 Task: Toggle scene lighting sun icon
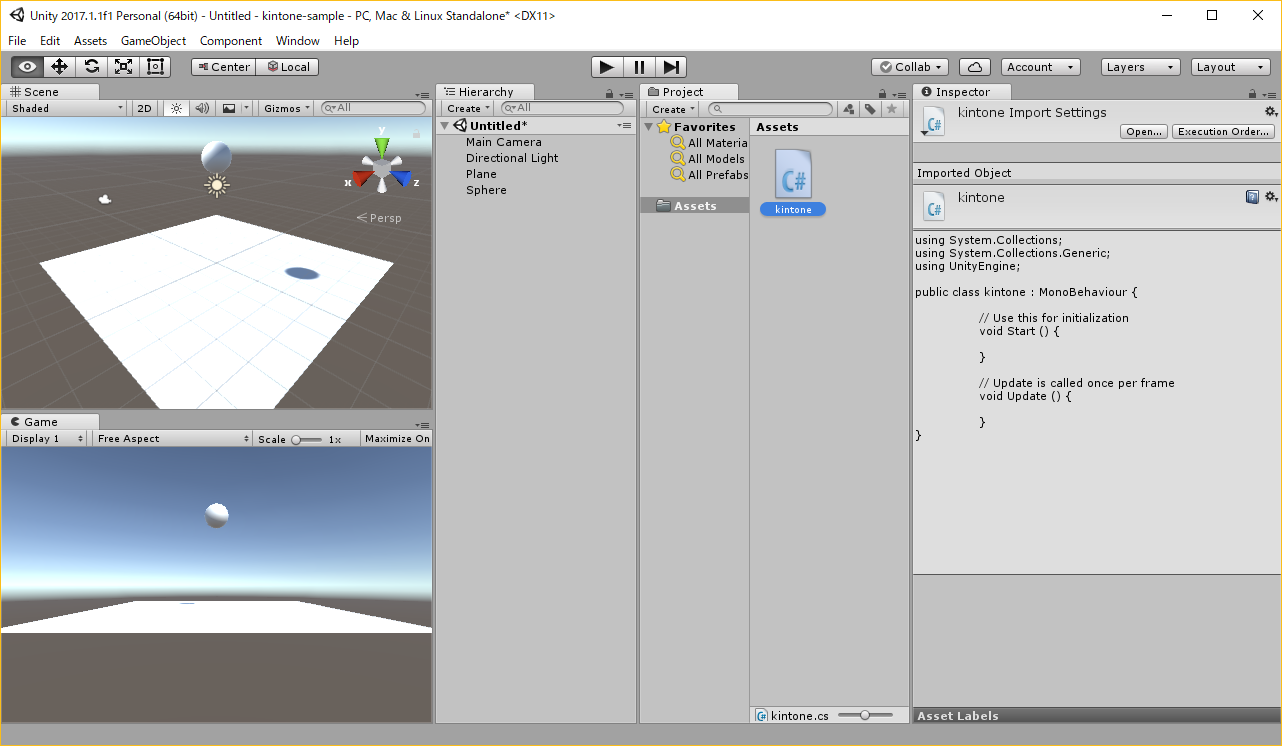[176, 108]
